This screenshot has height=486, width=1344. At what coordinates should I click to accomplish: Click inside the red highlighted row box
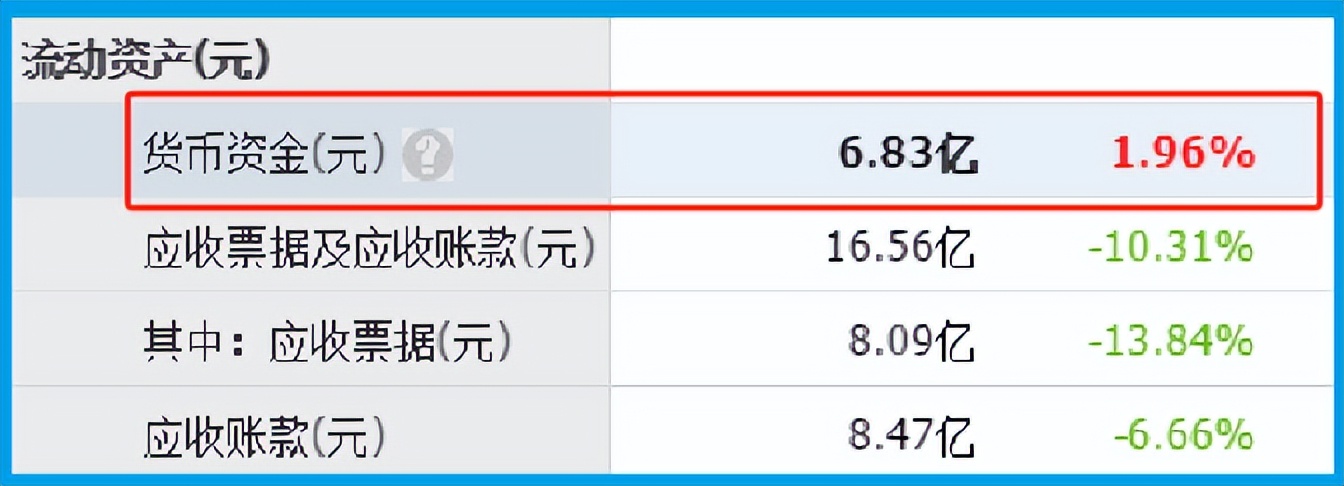[724, 150]
